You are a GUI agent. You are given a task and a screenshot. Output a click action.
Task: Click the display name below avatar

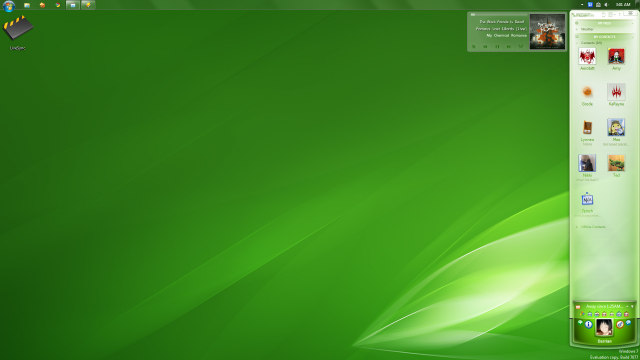(x=604, y=341)
